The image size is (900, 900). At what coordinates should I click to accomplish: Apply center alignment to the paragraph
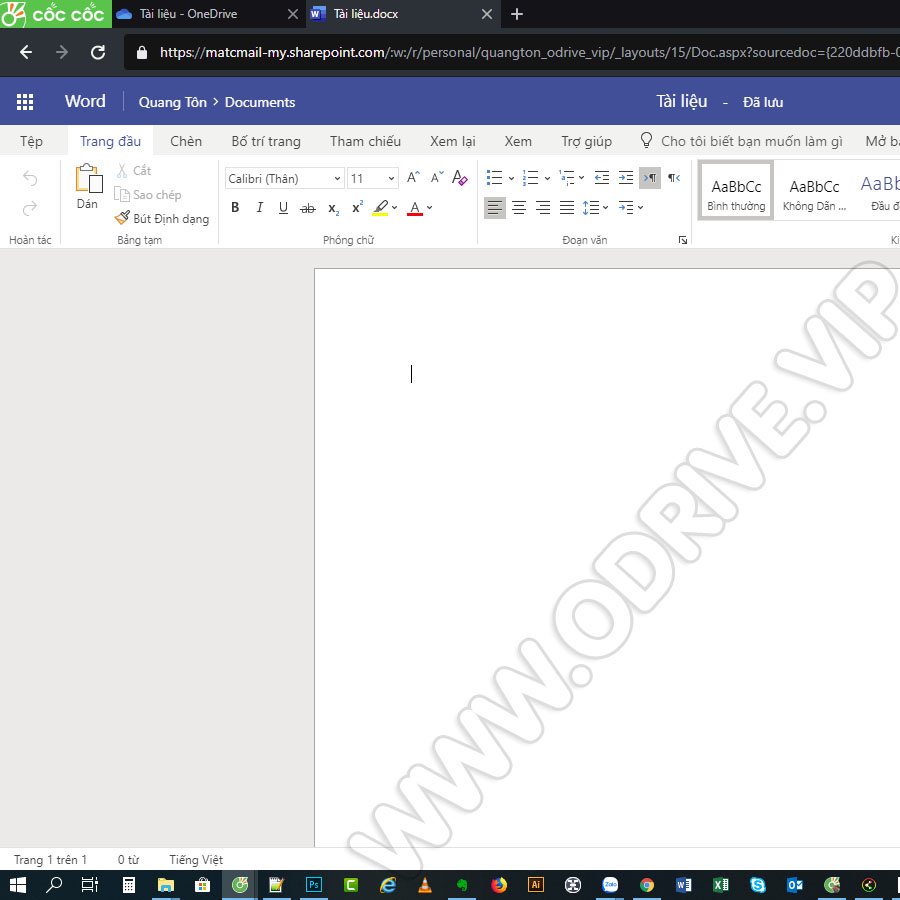point(518,207)
